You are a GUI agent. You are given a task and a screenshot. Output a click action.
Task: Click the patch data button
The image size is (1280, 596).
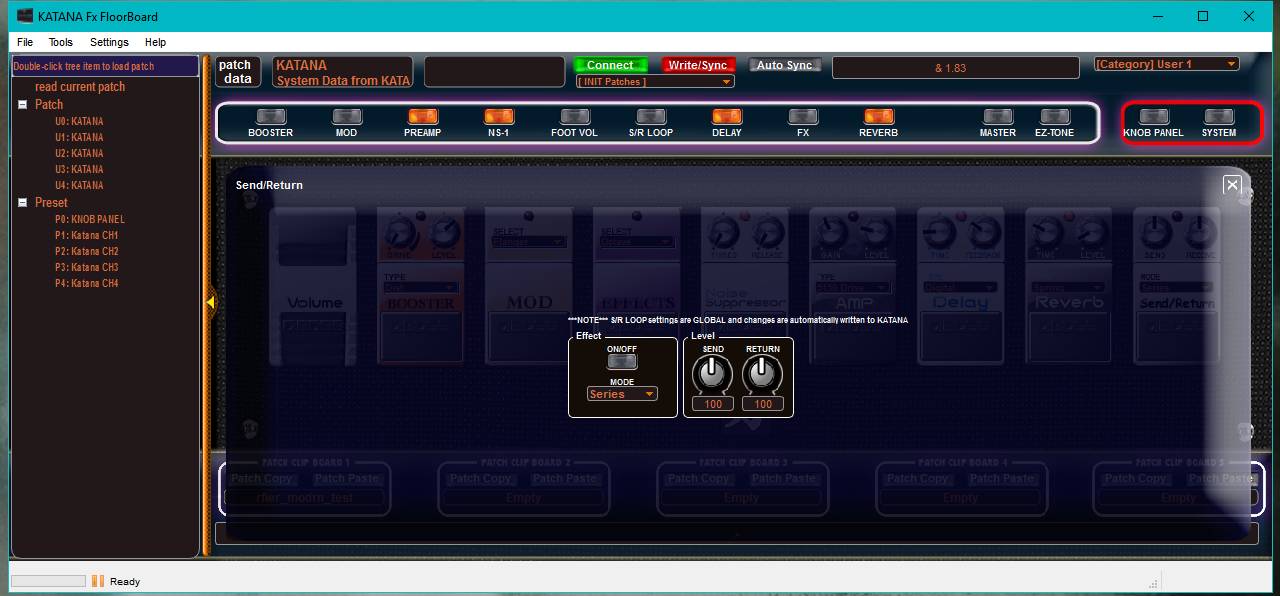(x=238, y=72)
